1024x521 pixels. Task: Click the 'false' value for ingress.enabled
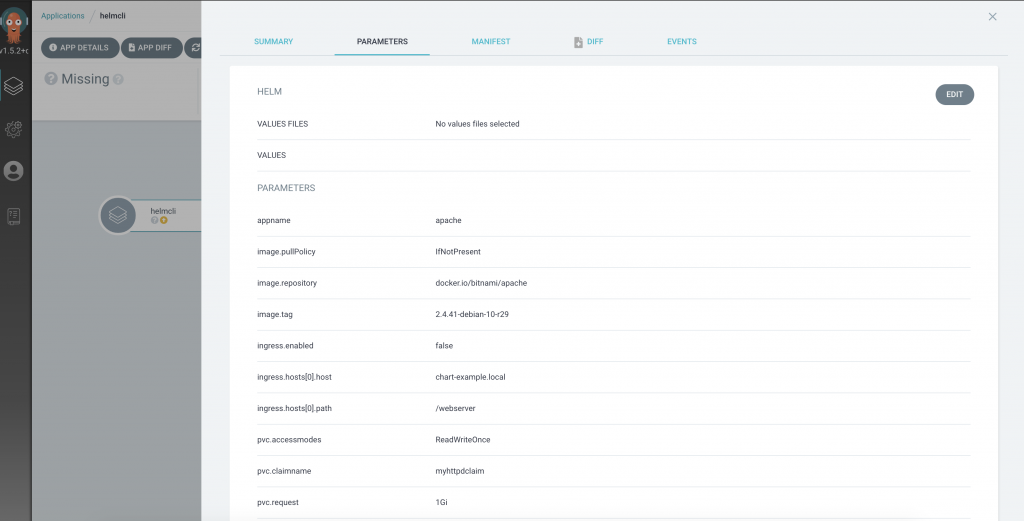pyautogui.click(x=444, y=346)
